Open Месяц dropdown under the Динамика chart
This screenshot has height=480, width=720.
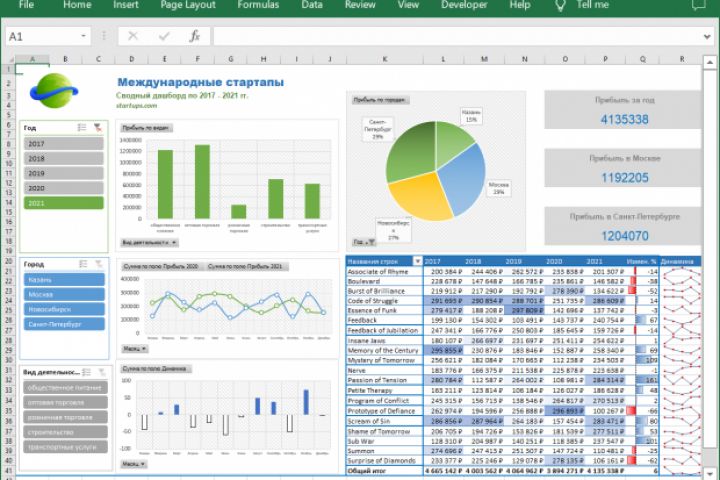coord(134,463)
